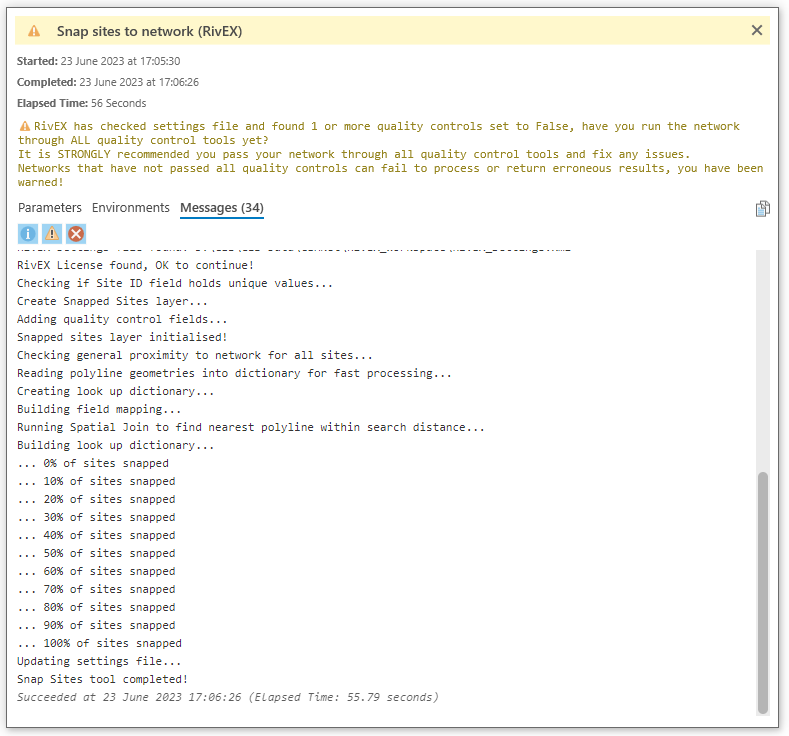Click 'Reading polyline geometries into dictionary' message
Screen dimensions: 789x736
(x=234, y=373)
